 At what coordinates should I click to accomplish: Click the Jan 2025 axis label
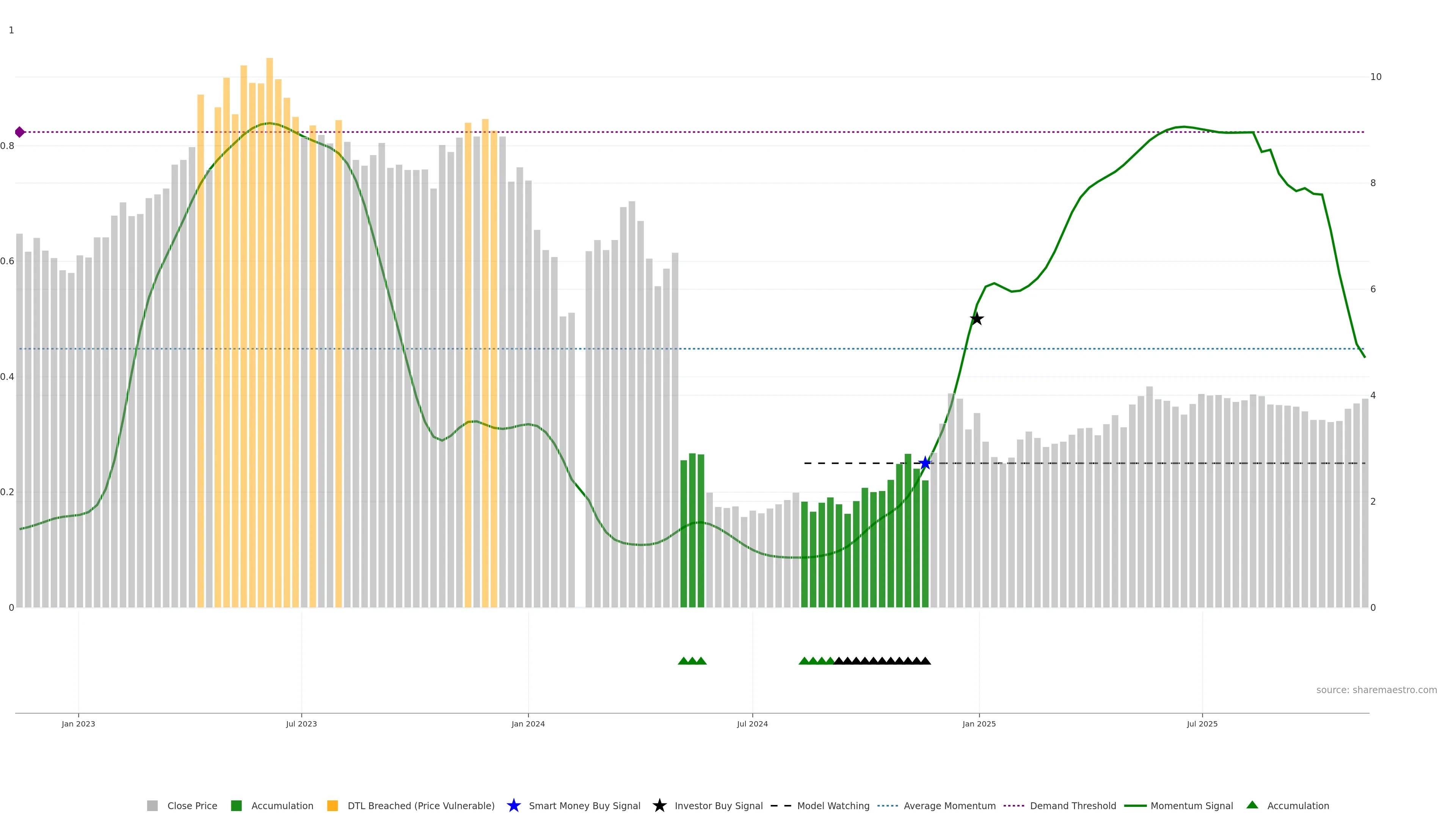click(x=979, y=724)
